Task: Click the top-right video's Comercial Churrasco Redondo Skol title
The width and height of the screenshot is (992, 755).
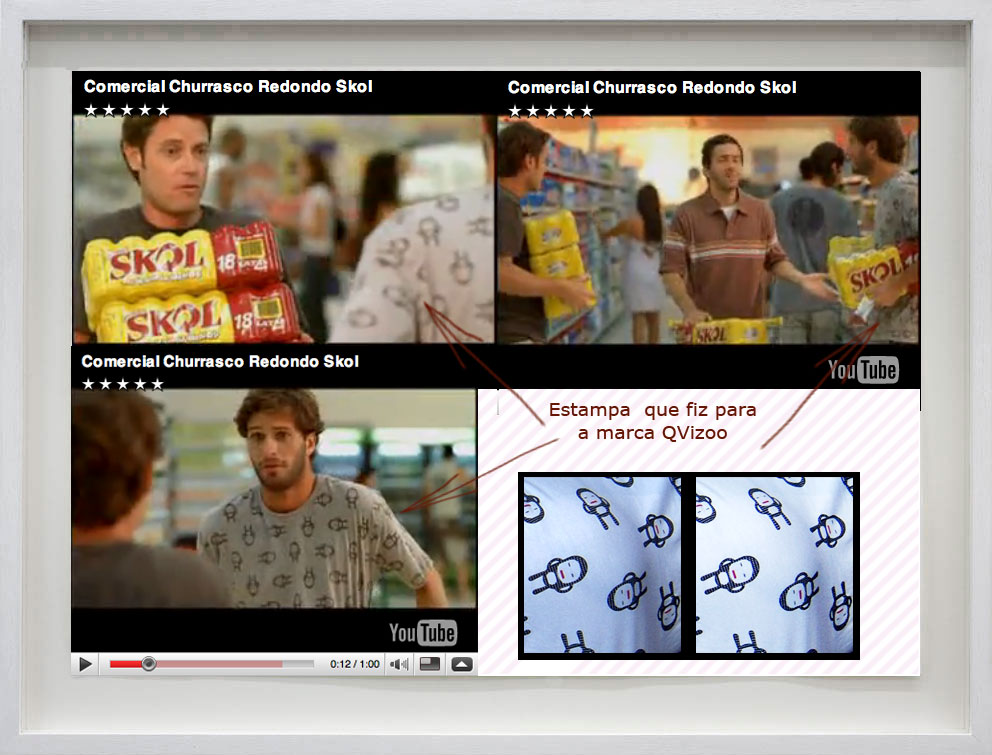Action: [x=652, y=87]
